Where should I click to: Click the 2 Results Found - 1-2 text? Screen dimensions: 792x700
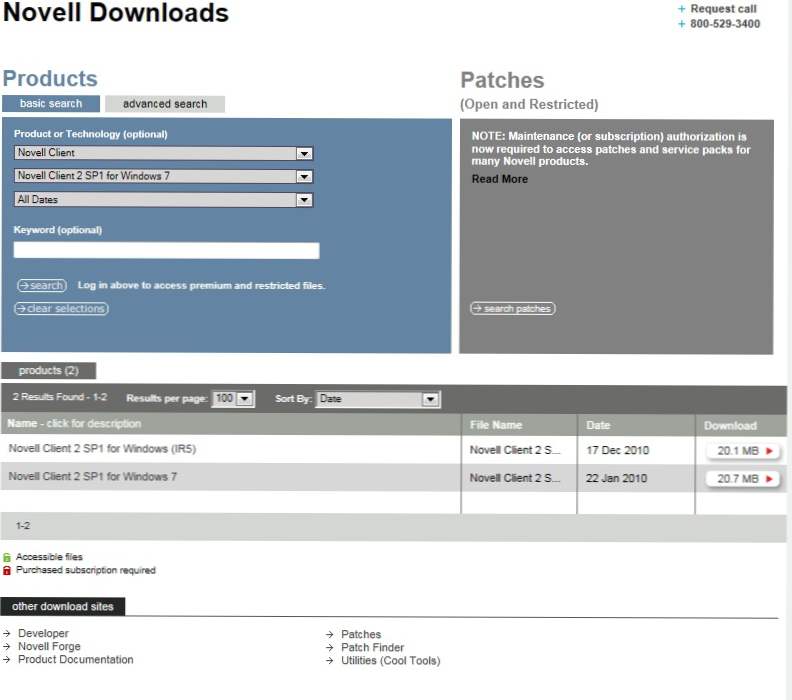tap(60, 397)
